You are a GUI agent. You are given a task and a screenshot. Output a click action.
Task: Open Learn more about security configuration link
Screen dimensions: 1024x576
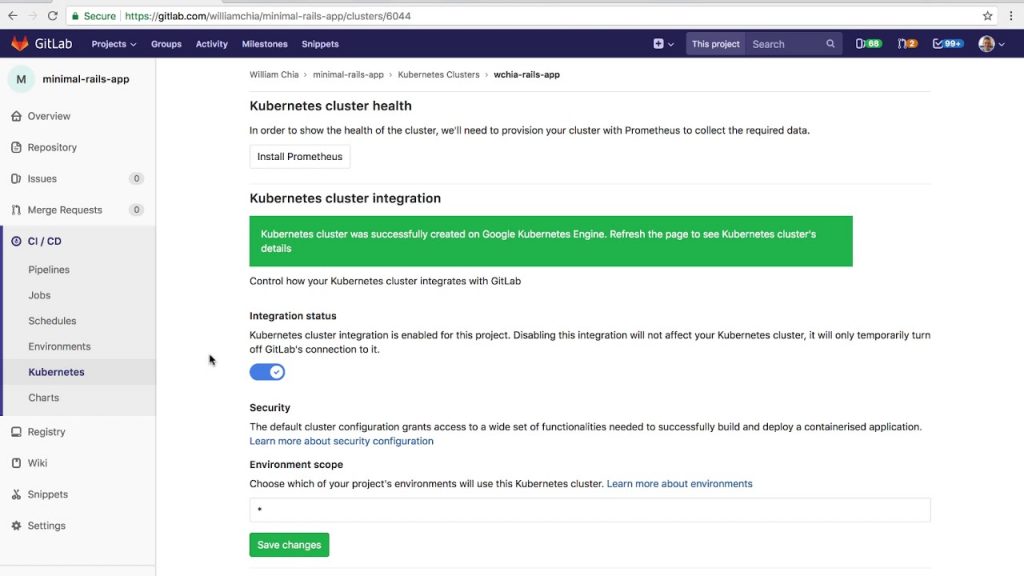342,441
